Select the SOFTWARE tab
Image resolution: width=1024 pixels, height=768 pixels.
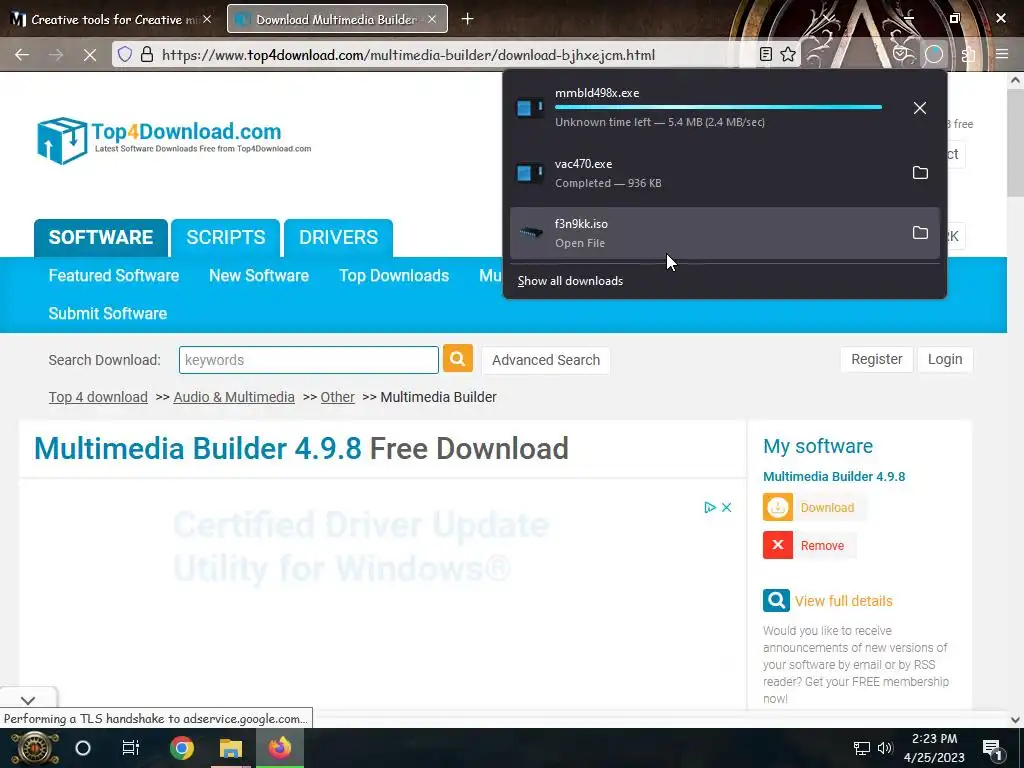click(x=101, y=238)
